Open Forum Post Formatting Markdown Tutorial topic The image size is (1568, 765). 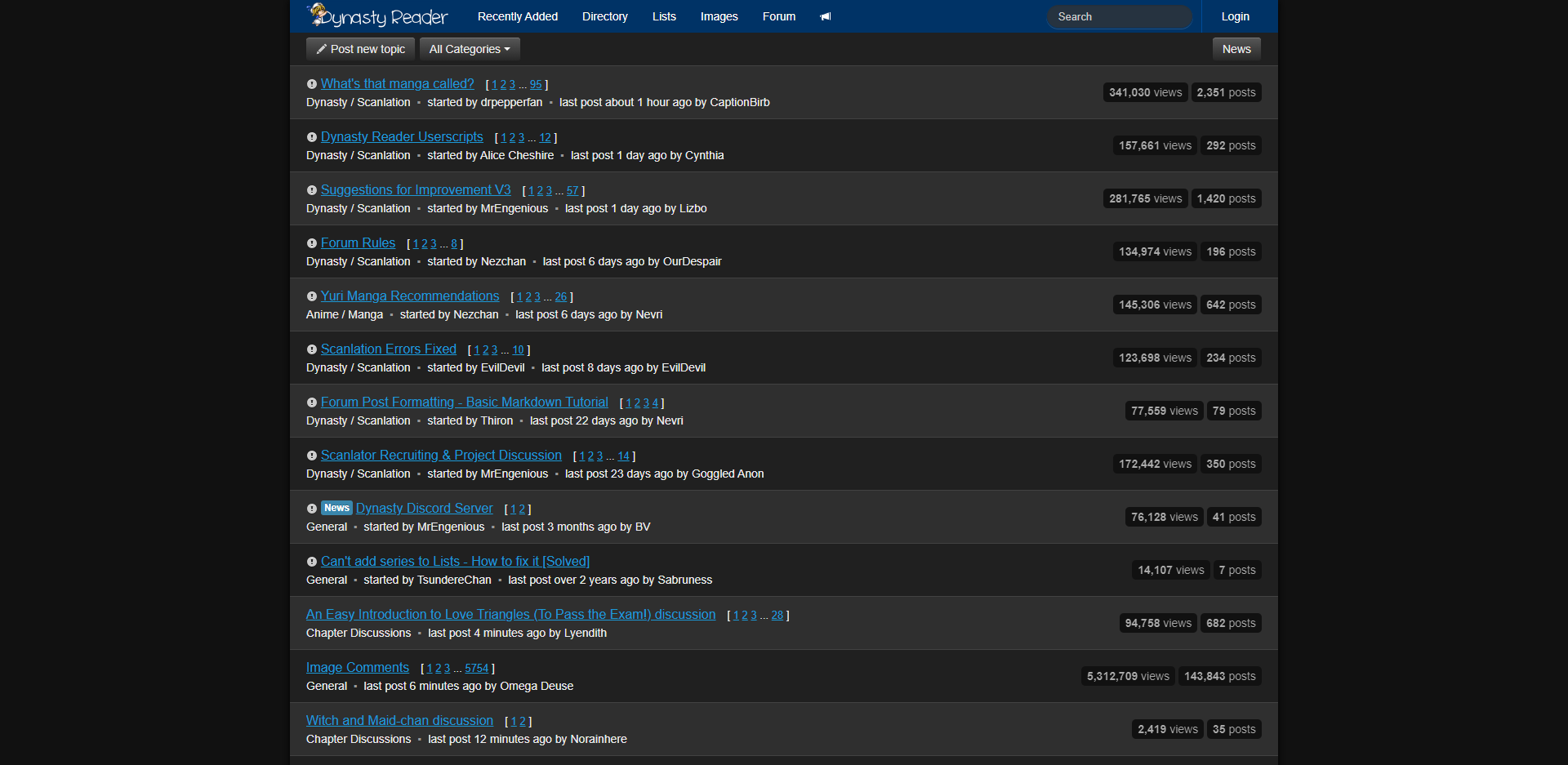[x=465, y=402]
